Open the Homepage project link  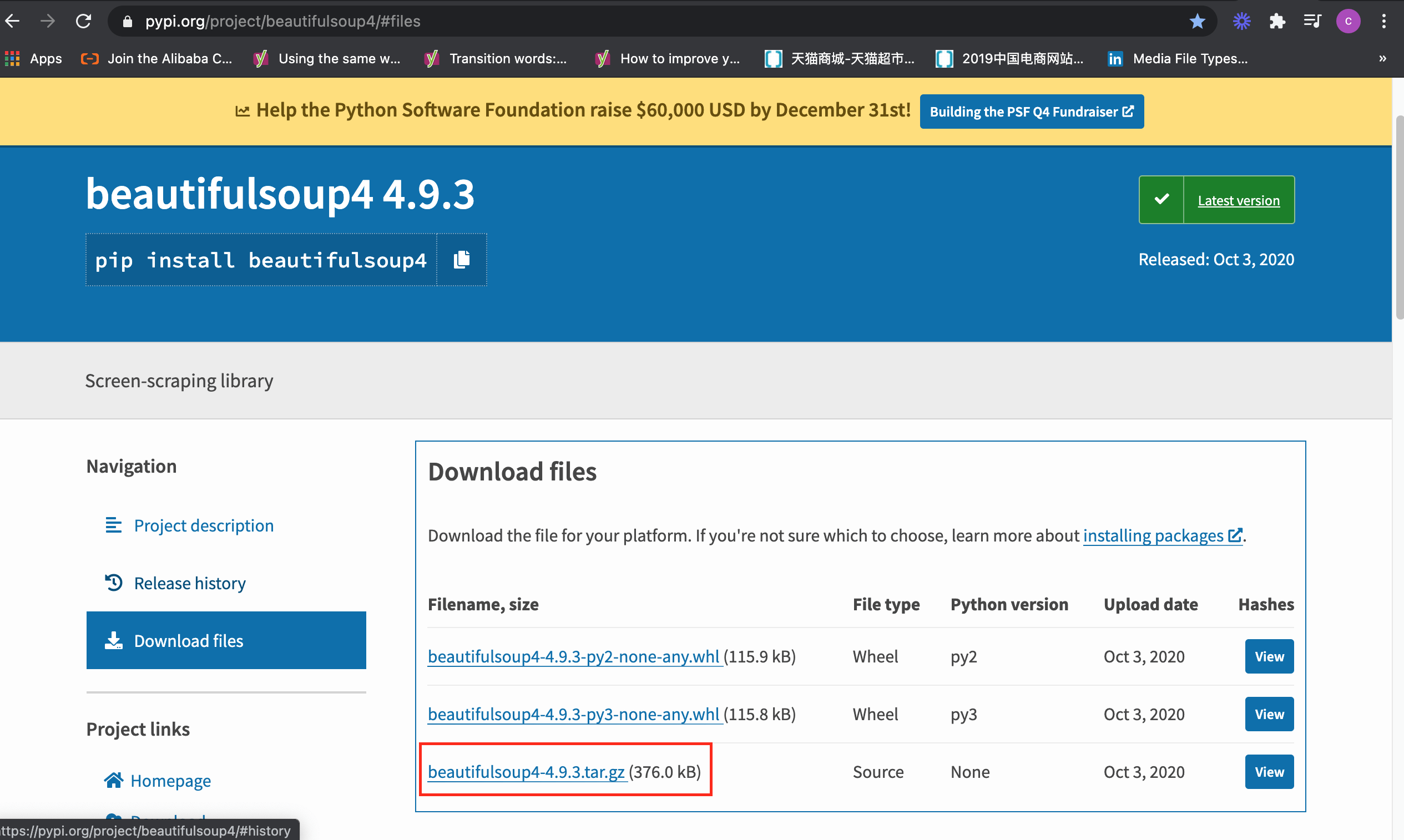170,781
